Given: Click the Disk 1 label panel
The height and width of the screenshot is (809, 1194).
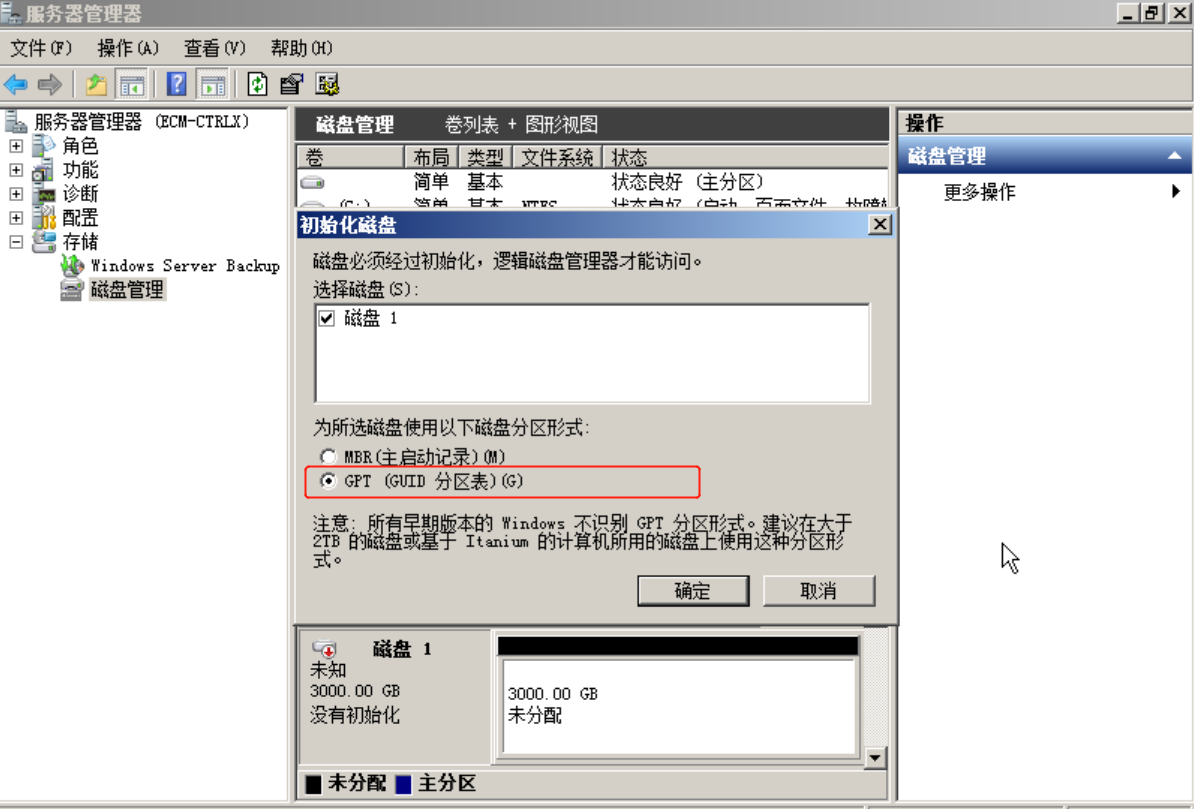Looking at the screenshot, I should click(x=395, y=695).
